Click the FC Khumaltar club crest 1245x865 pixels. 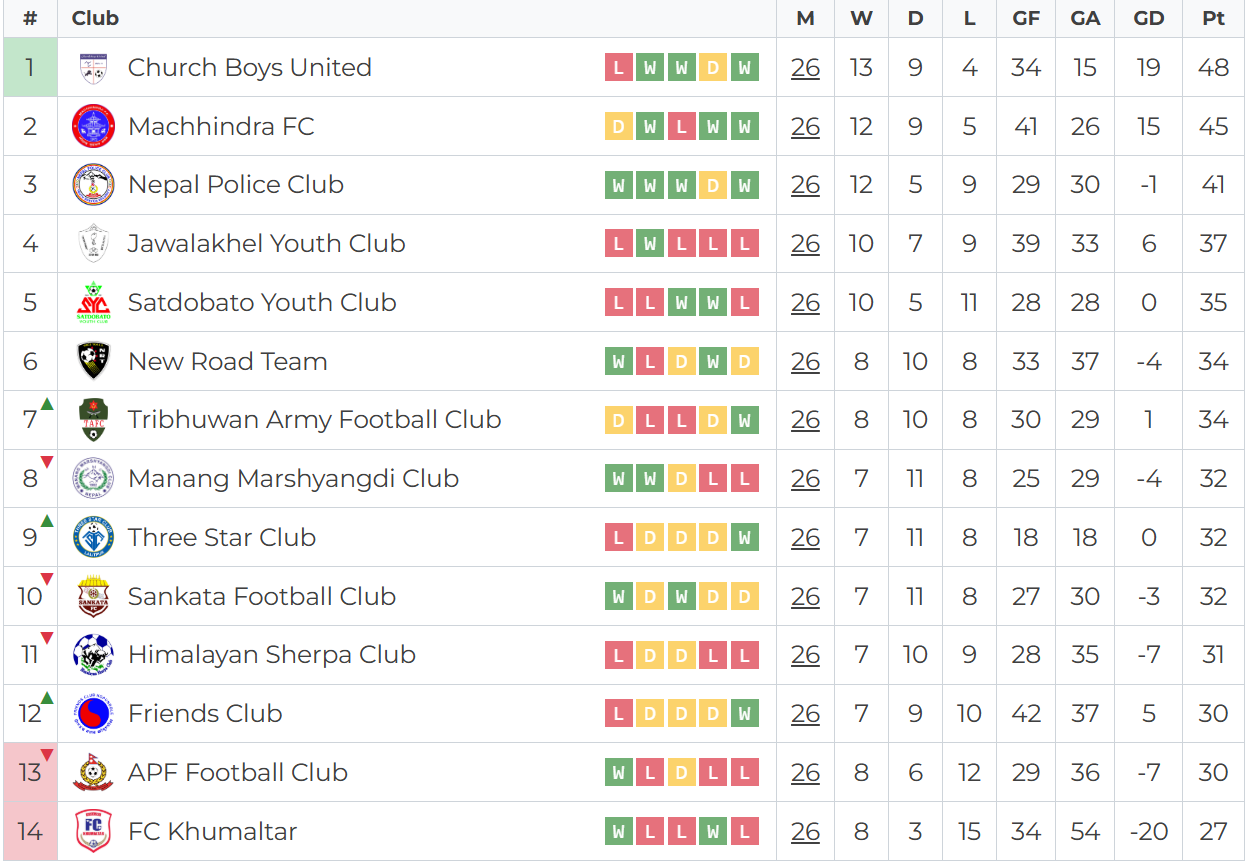point(93,831)
